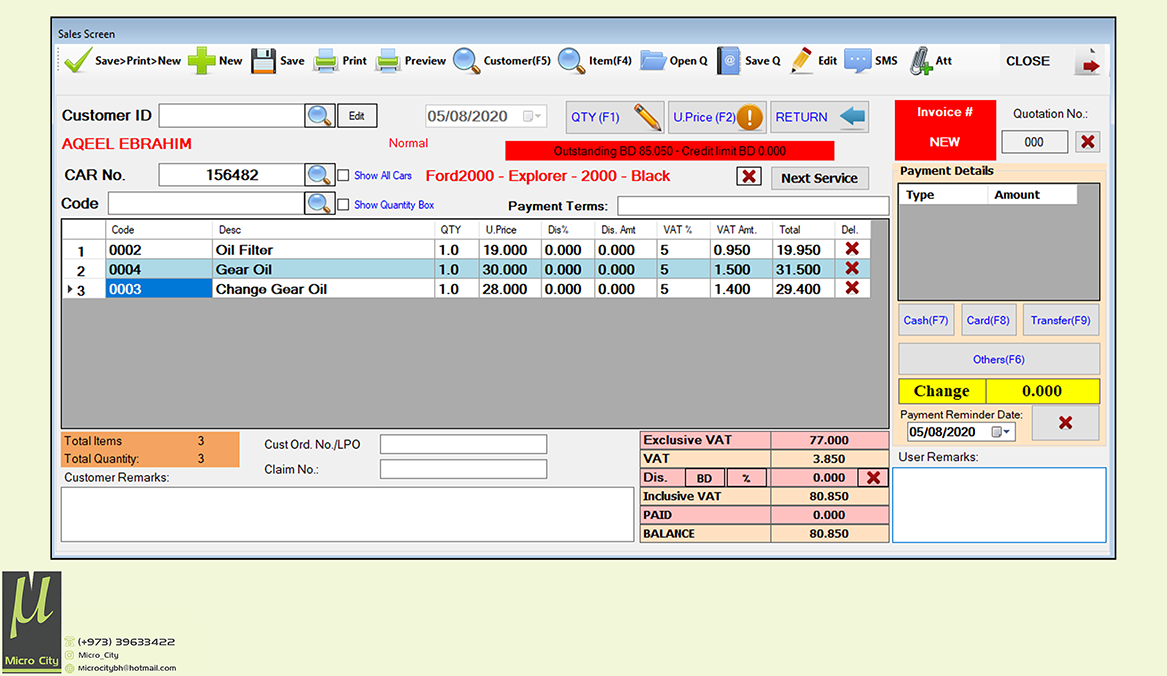Clear the discount with red X
The width and height of the screenshot is (1167, 676).
[873, 478]
